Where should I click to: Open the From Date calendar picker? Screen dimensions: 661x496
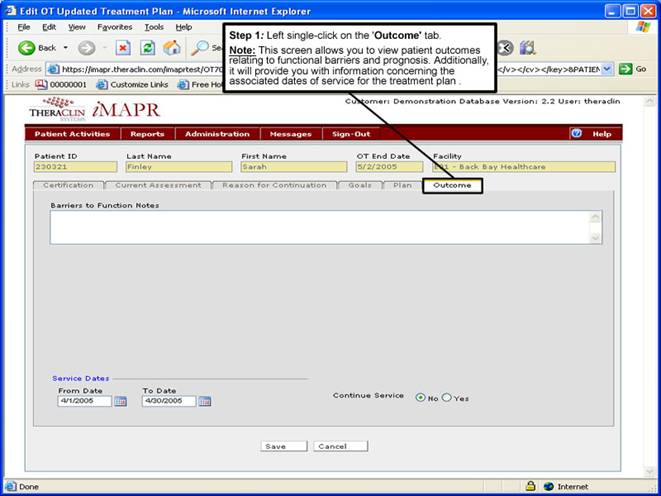[120, 401]
